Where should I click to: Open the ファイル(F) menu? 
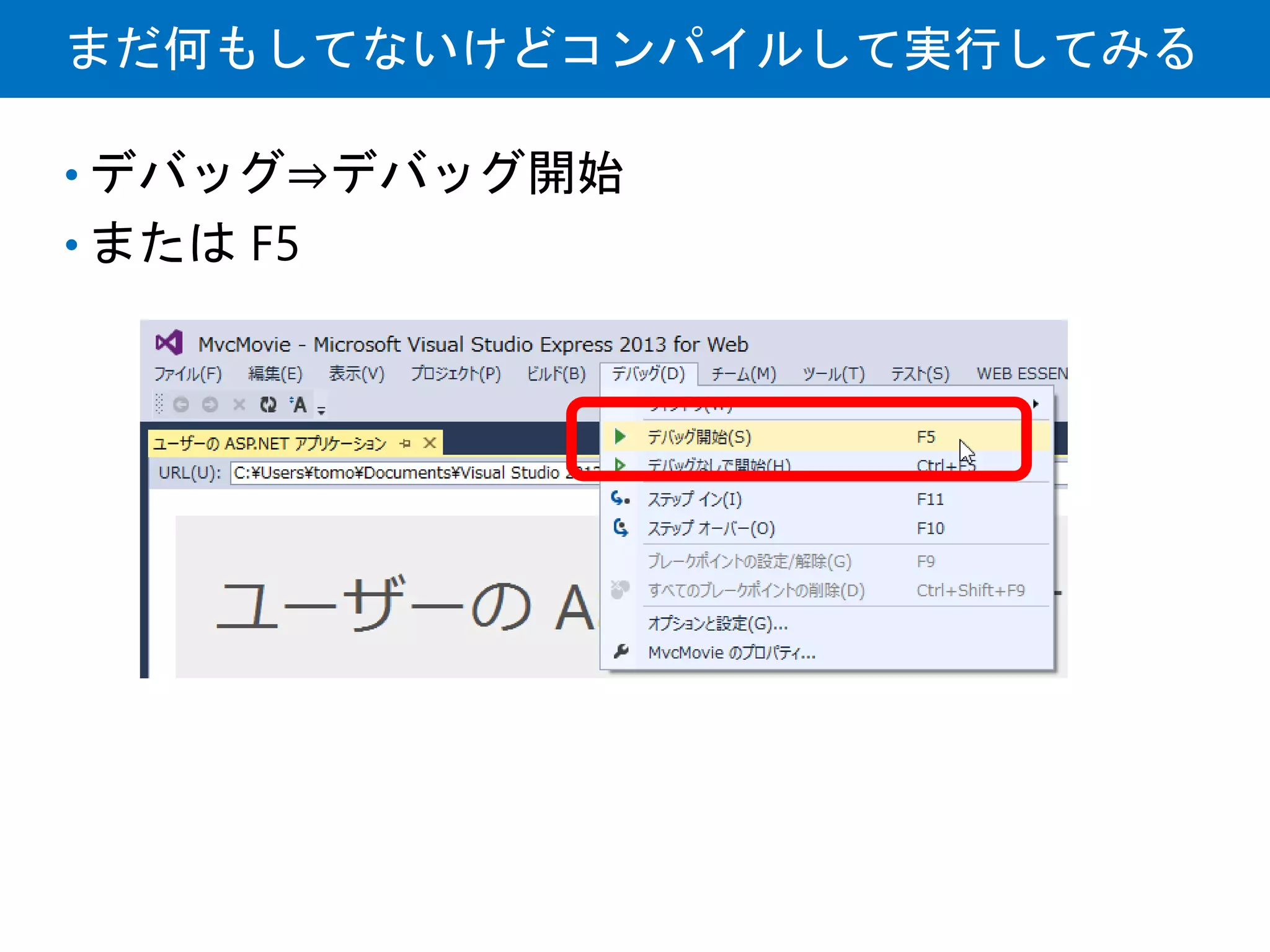(188, 374)
